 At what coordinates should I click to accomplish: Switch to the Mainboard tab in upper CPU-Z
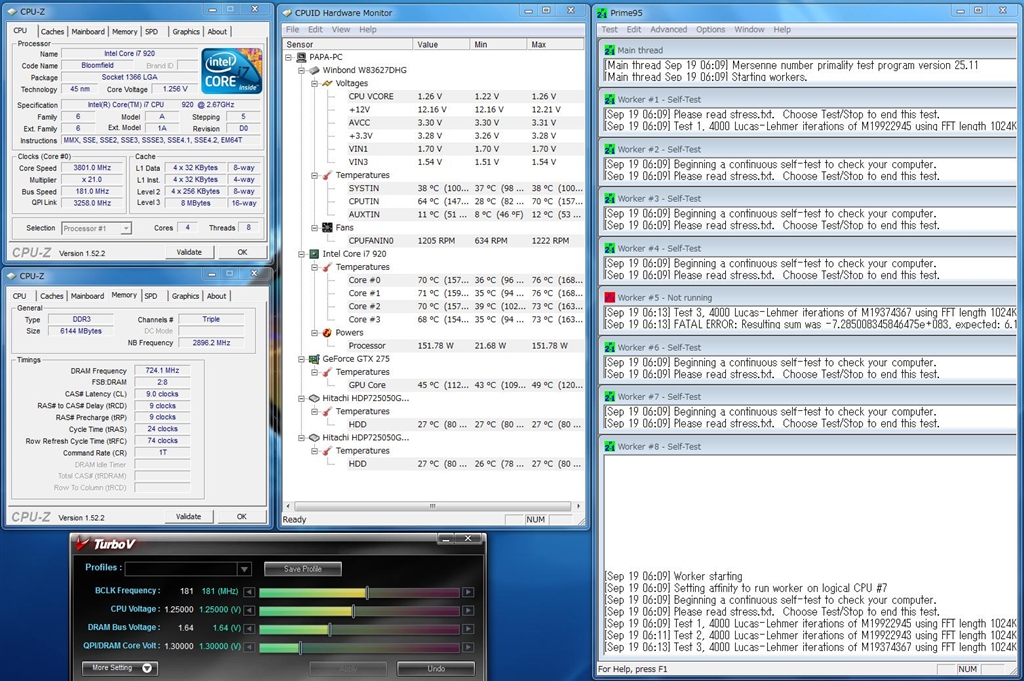[88, 32]
